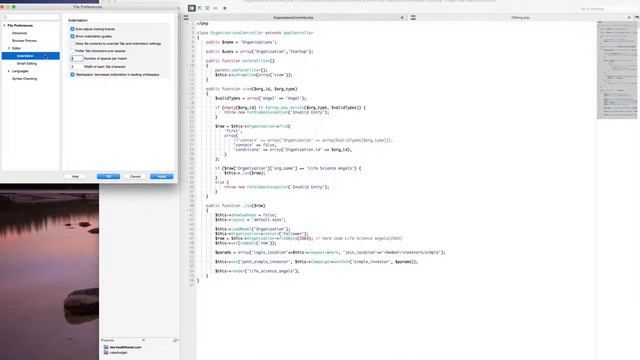Click the Apply button in preferences

[x=162, y=176]
